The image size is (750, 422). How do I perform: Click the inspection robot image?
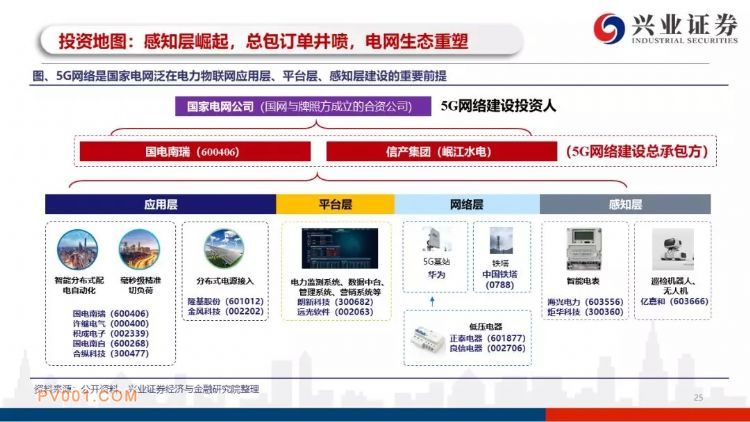673,249
